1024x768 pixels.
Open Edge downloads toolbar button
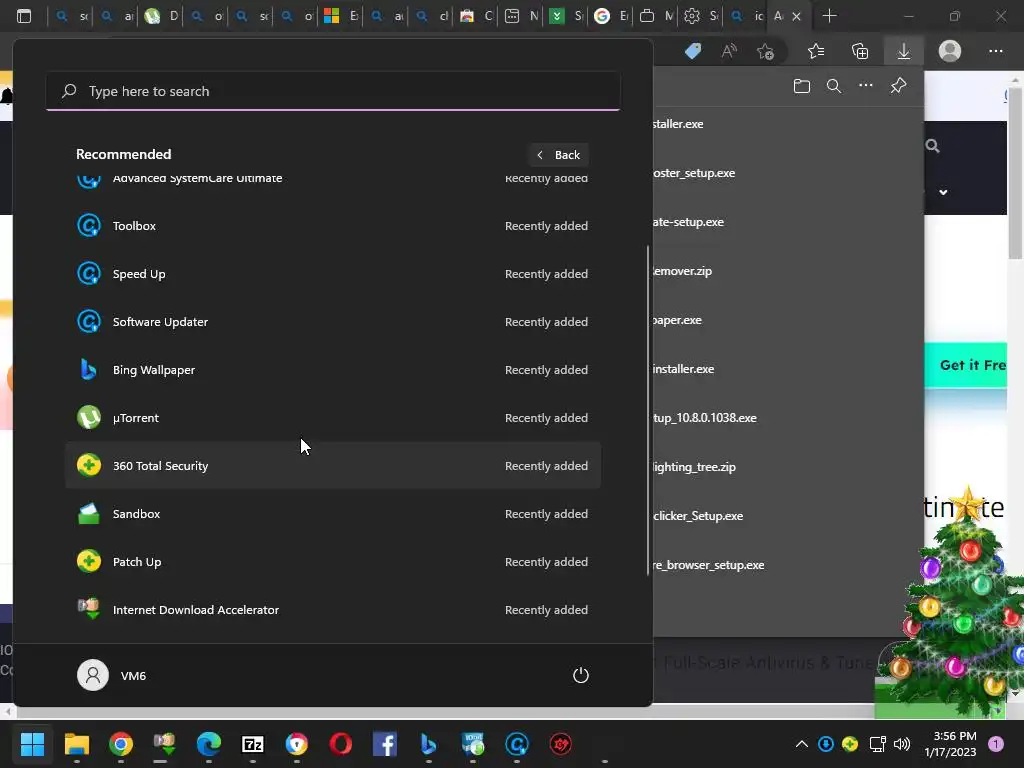[904, 51]
